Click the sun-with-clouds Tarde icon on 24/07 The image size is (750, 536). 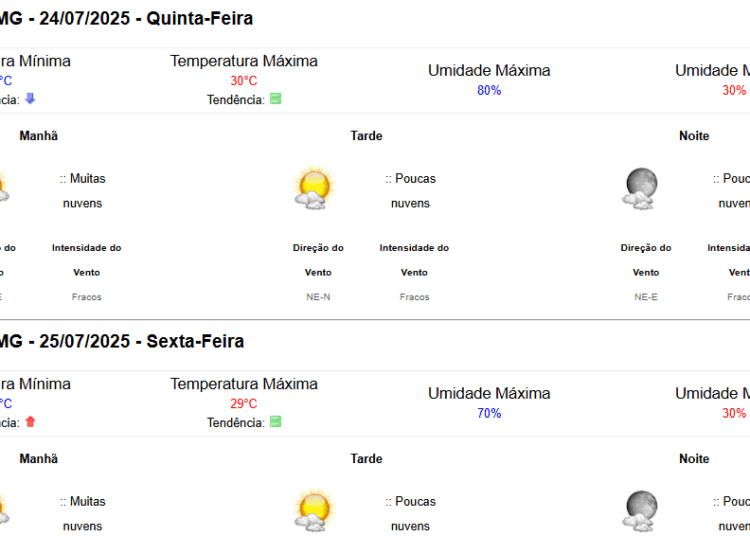(314, 187)
